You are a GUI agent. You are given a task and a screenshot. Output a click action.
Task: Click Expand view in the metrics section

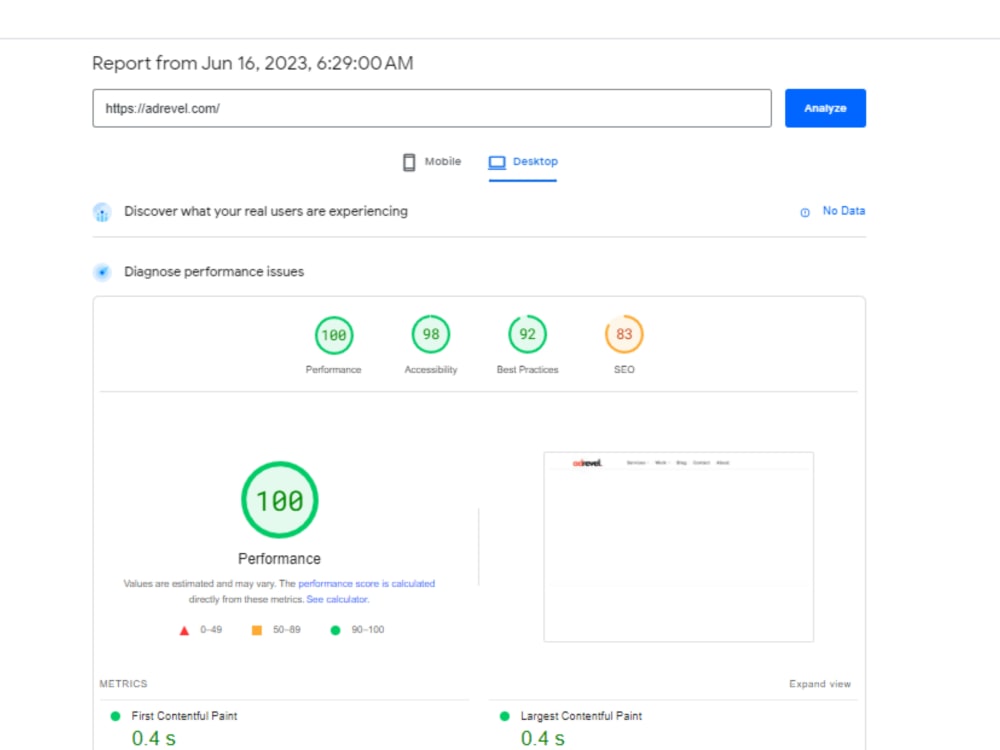click(x=820, y=684)
